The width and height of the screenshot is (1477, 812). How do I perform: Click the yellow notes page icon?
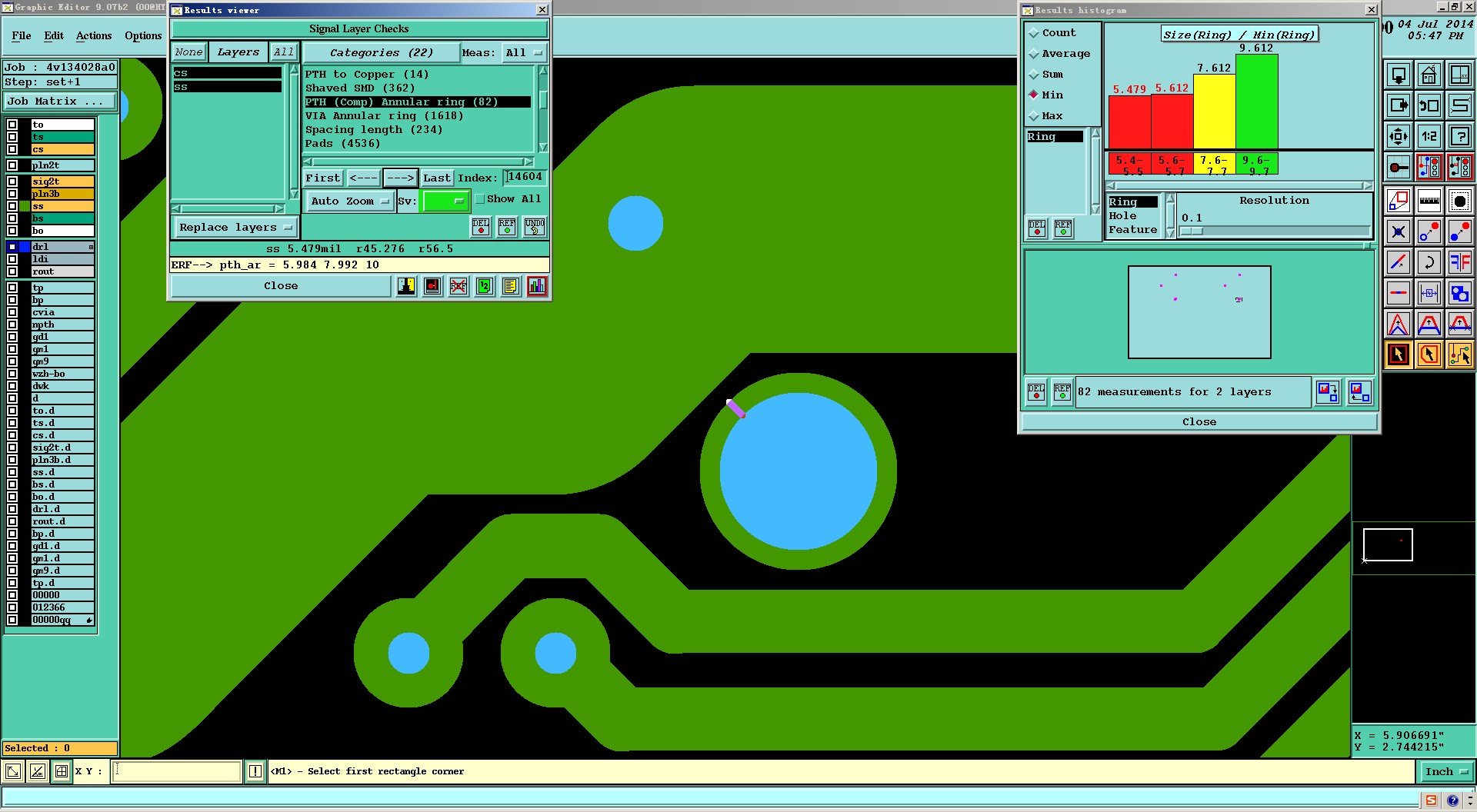click(511, 286)
